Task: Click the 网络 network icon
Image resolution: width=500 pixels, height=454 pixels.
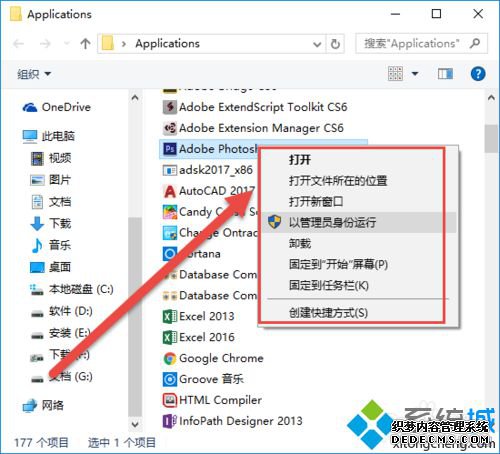Action: pos(30,406)
